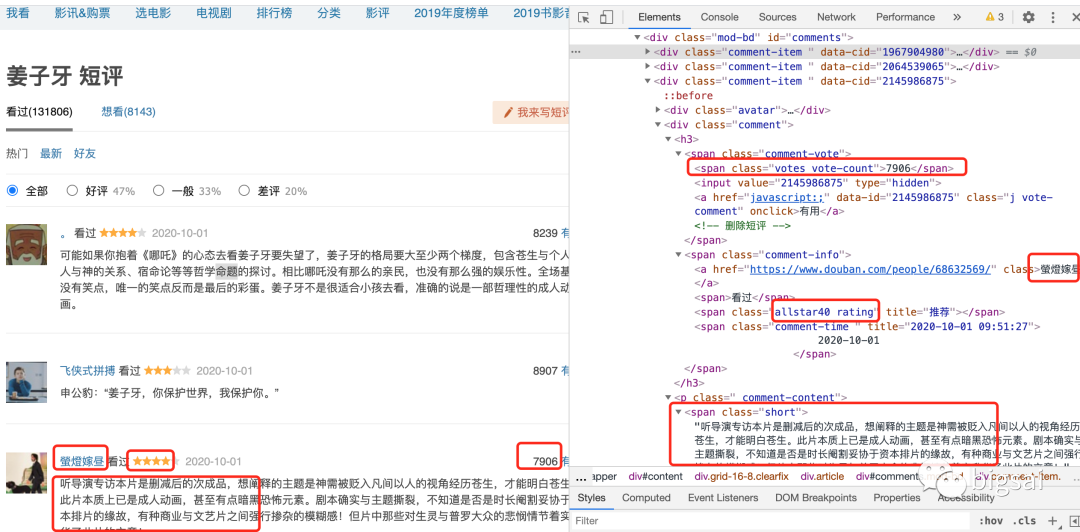Click the yellow warning count indicator
This screenshot has width=1080, height=532.
[995, 17]
